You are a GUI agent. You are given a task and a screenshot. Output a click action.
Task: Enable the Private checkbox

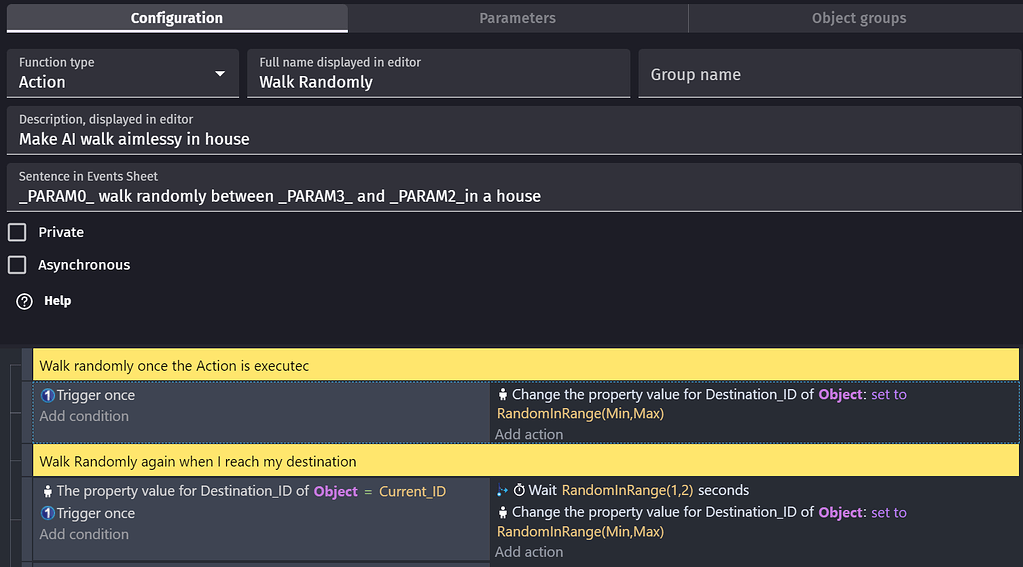point(17,232)
